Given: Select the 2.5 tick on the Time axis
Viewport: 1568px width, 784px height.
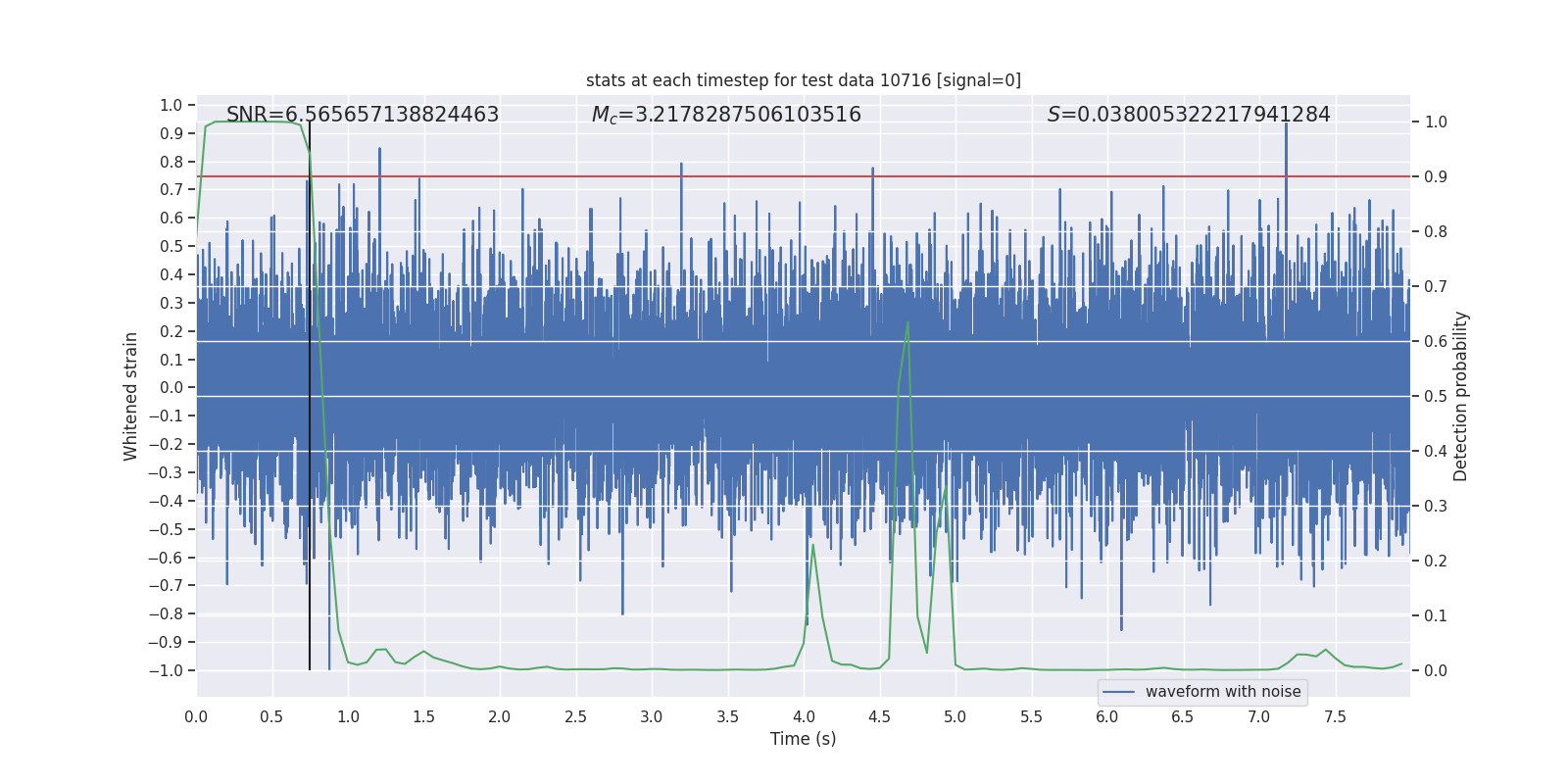Looking at the screenshot, I should (575, 716).
